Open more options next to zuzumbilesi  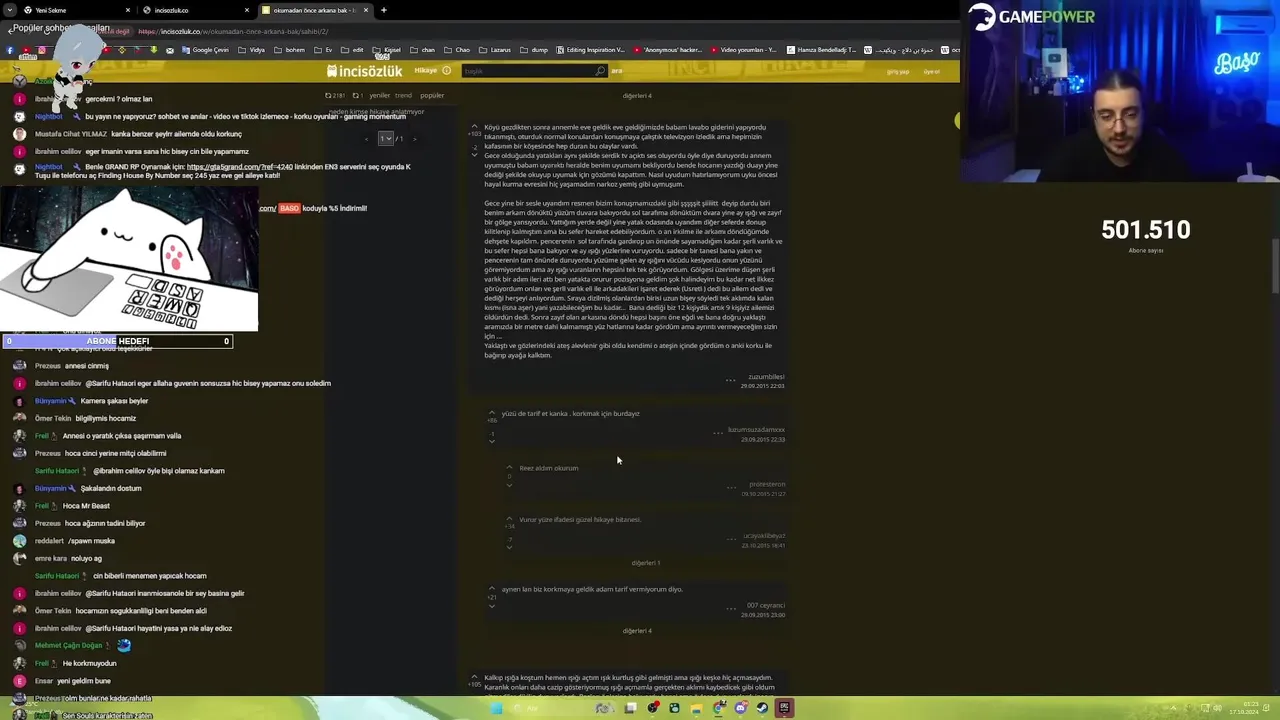[730, 380]
